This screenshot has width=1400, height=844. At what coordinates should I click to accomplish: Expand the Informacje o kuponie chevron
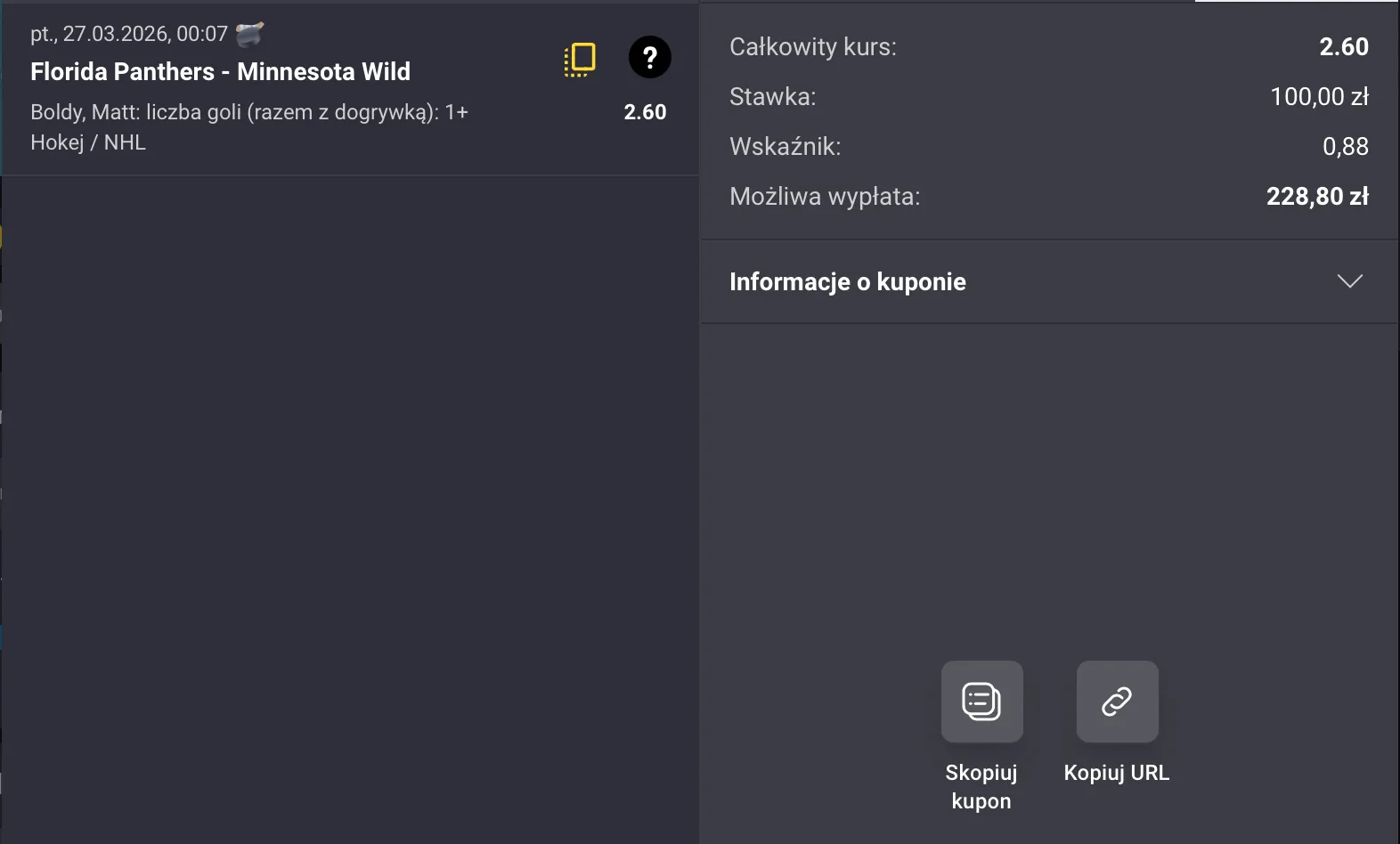(x=1350, y=281)
